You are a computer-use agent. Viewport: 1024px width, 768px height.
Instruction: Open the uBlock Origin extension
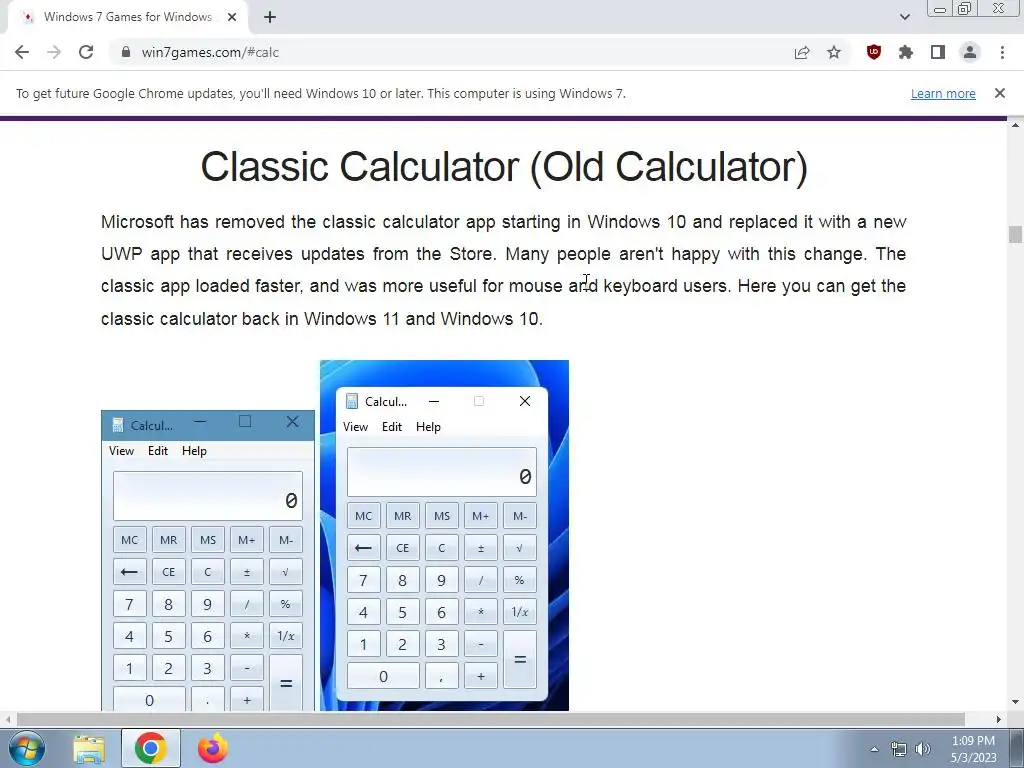click(874, 52)
